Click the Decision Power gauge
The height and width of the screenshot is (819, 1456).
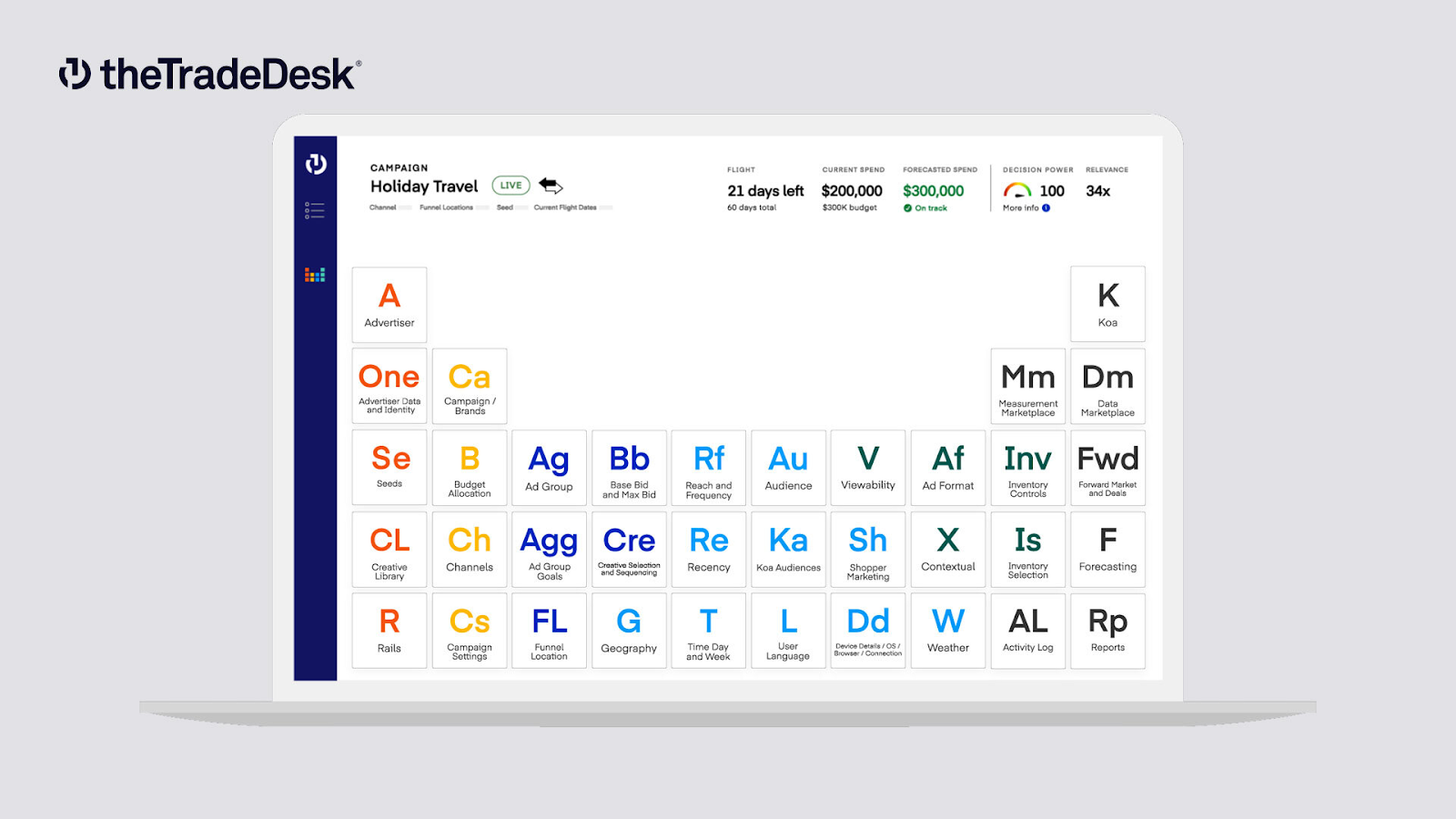[1016, 190]
